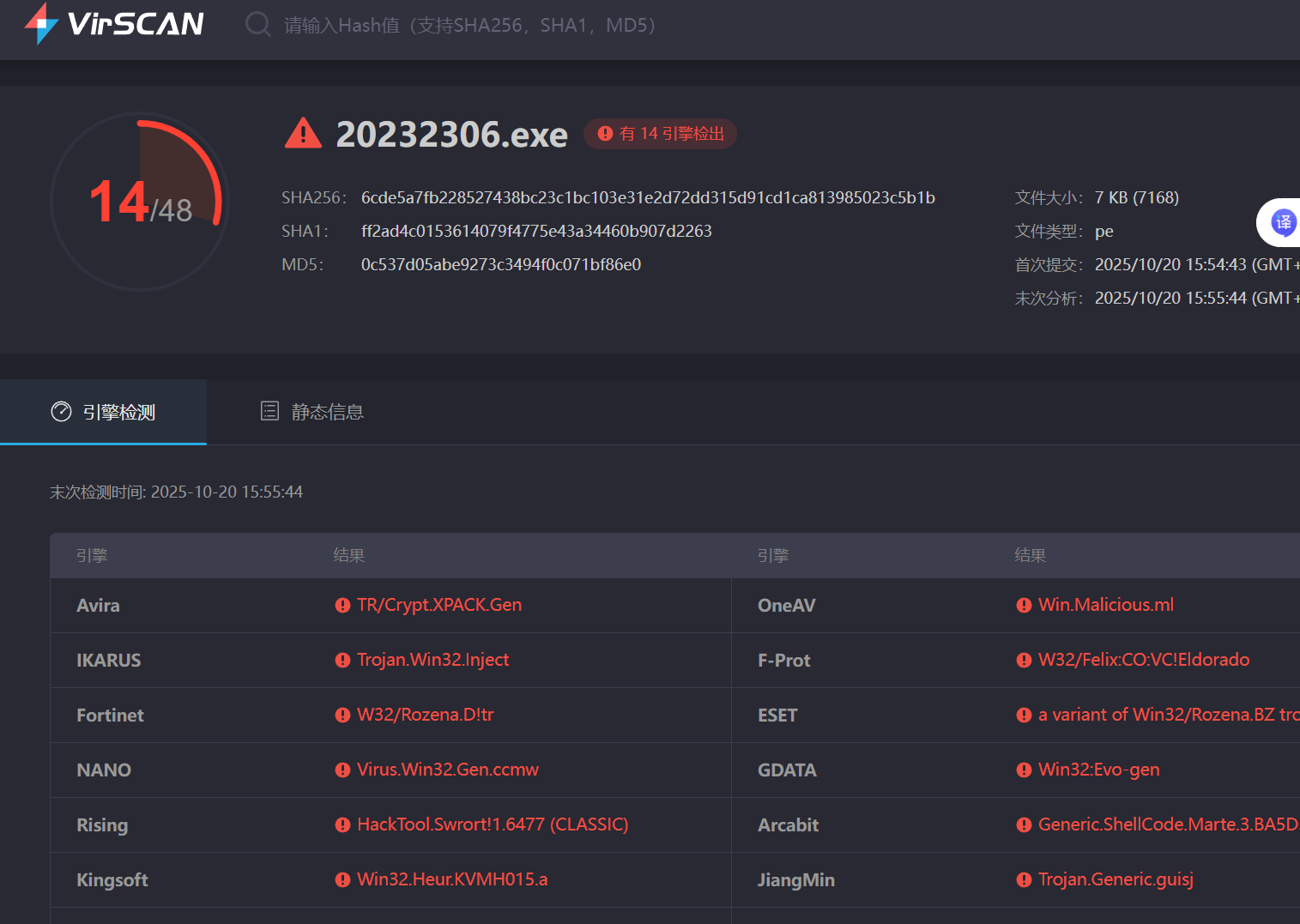Click engine name IKARUS
Viewport: 1300px width, 924px height.
click(x=109, y=661)
